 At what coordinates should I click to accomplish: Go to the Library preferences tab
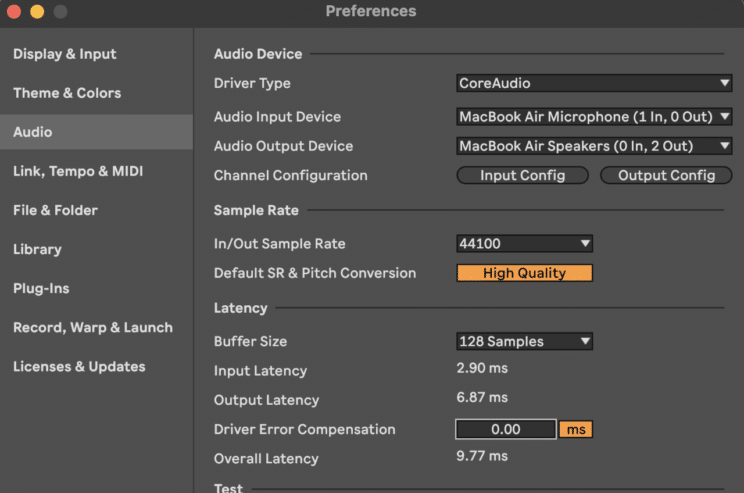click(x=37, y=250)
